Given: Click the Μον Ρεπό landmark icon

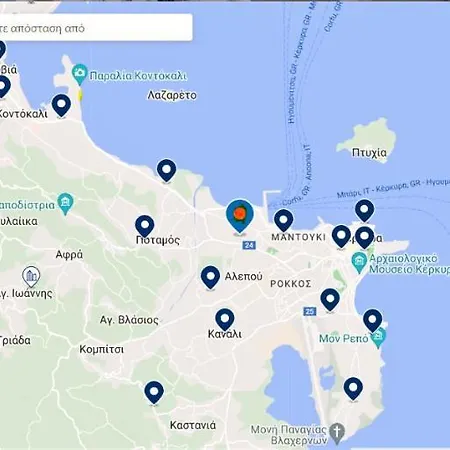Looking at the screenshot, I should tap(378, 337).
